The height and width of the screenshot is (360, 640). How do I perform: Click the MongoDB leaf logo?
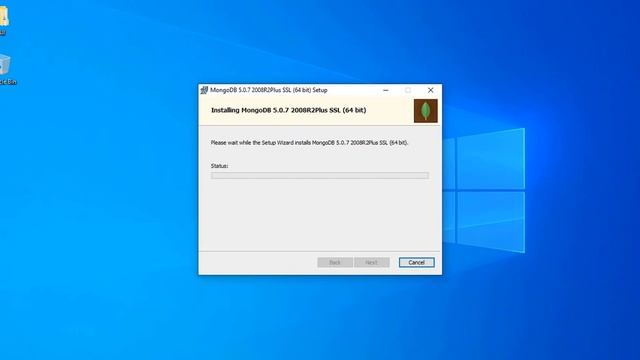point(425,111)
